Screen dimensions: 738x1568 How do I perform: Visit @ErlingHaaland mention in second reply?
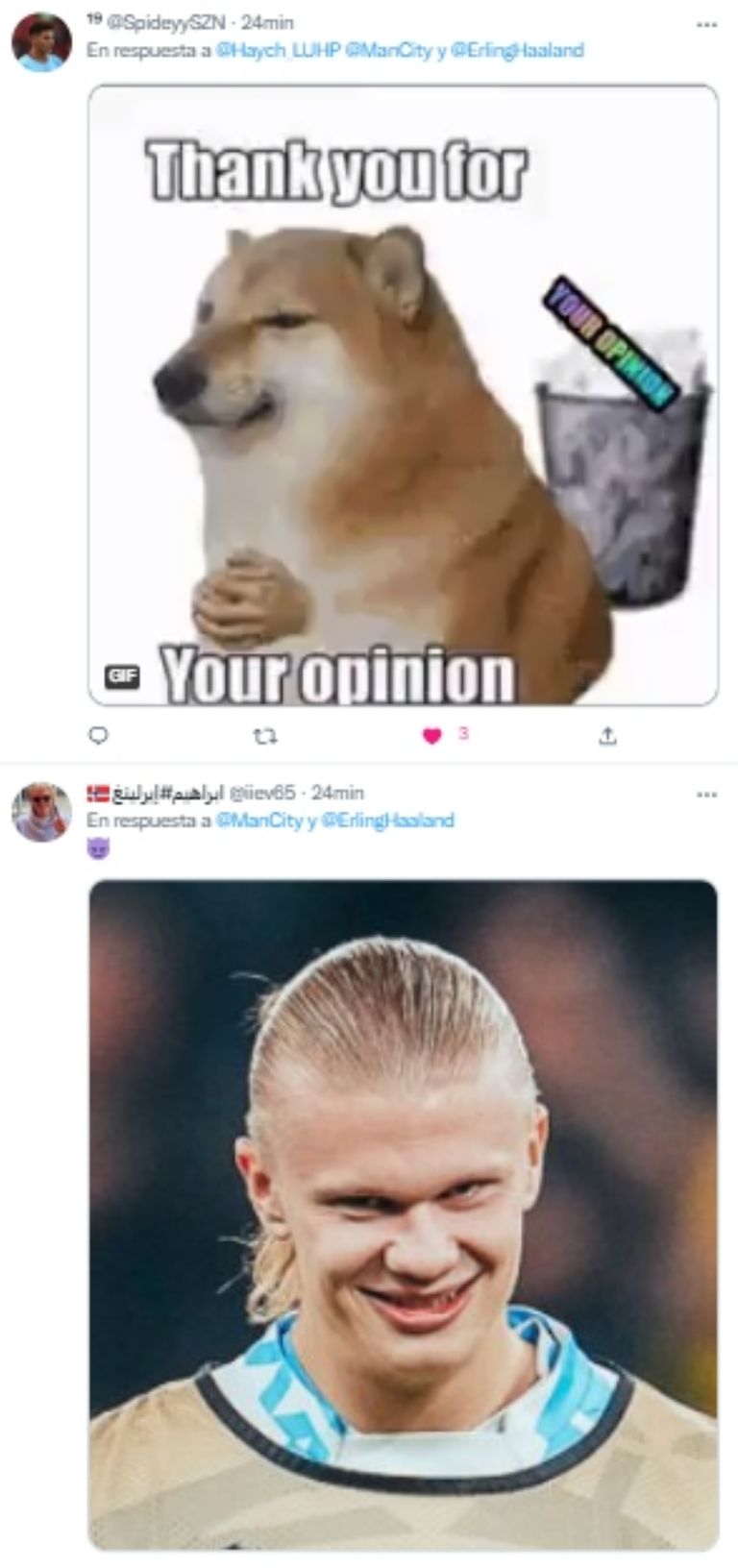[387, 821]
